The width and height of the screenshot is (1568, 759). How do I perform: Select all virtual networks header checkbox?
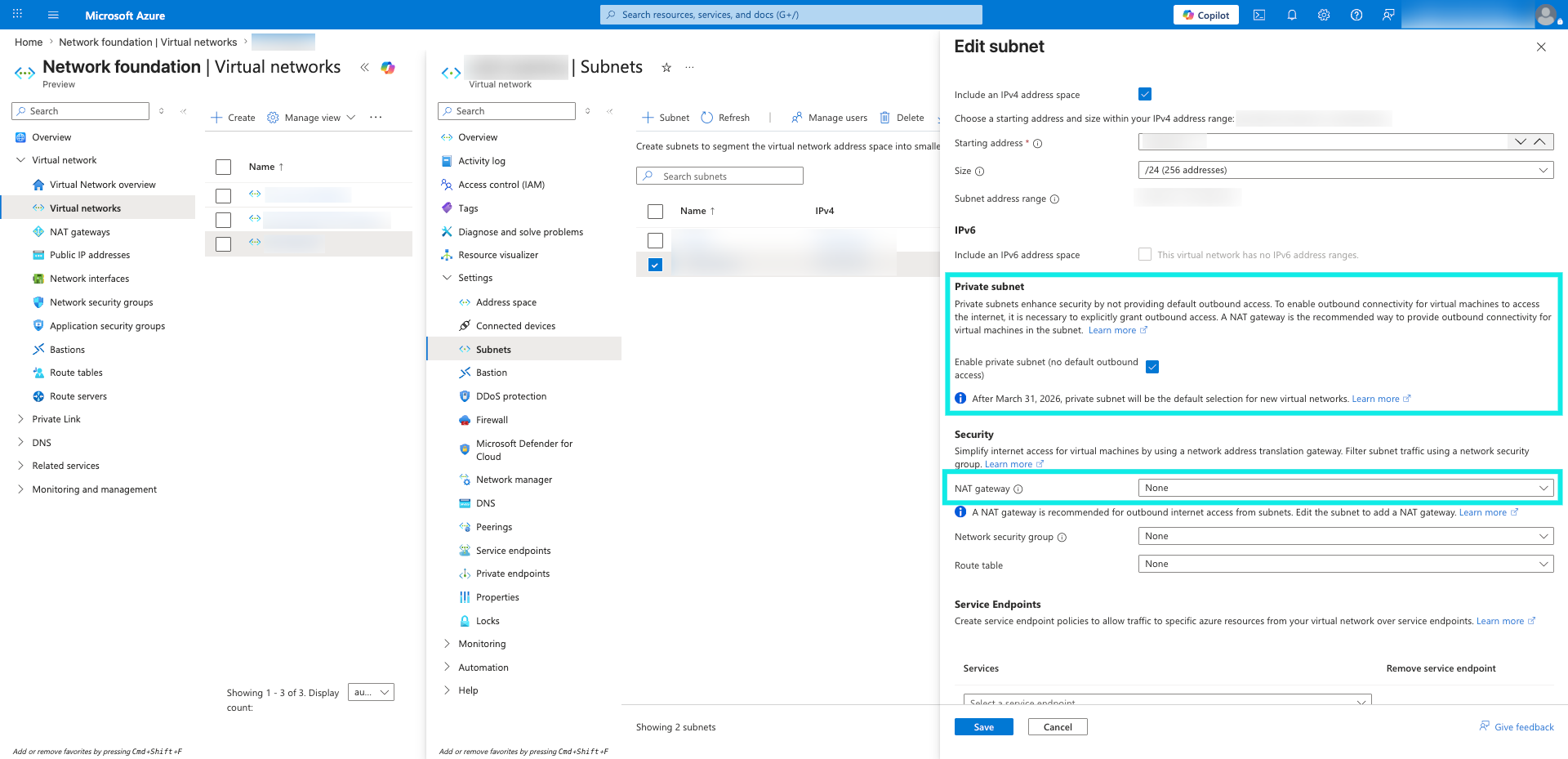(223, 167)
